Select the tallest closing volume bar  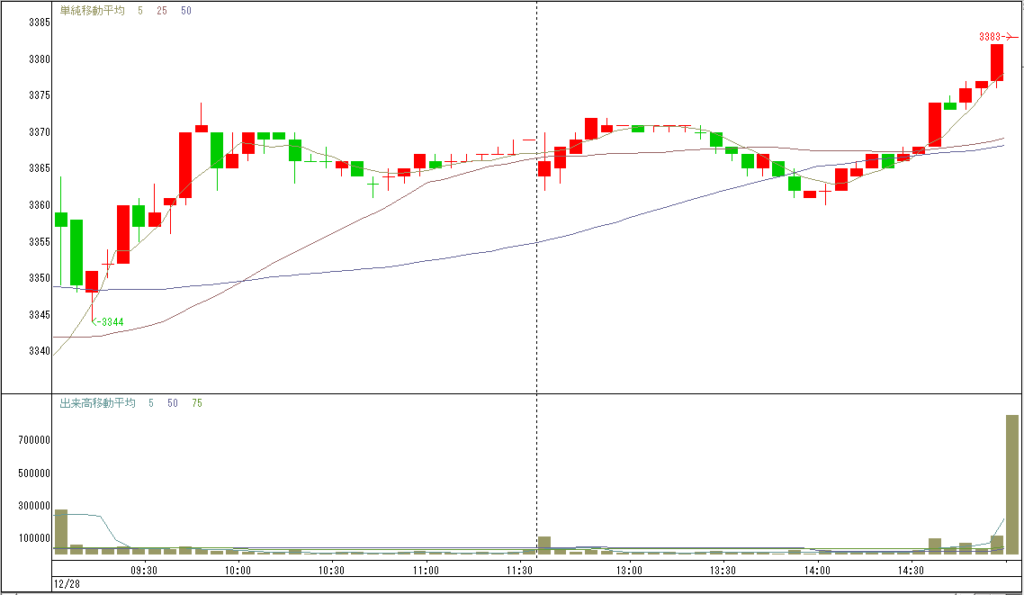[1012, 485]
